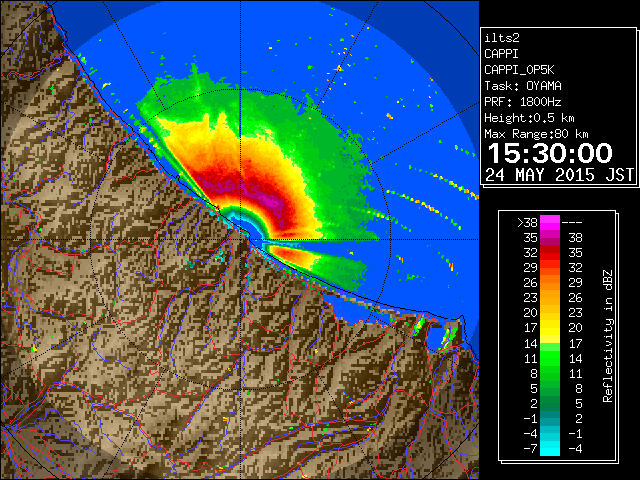Click the 'Max Range:80 km' text

(536, 134)
